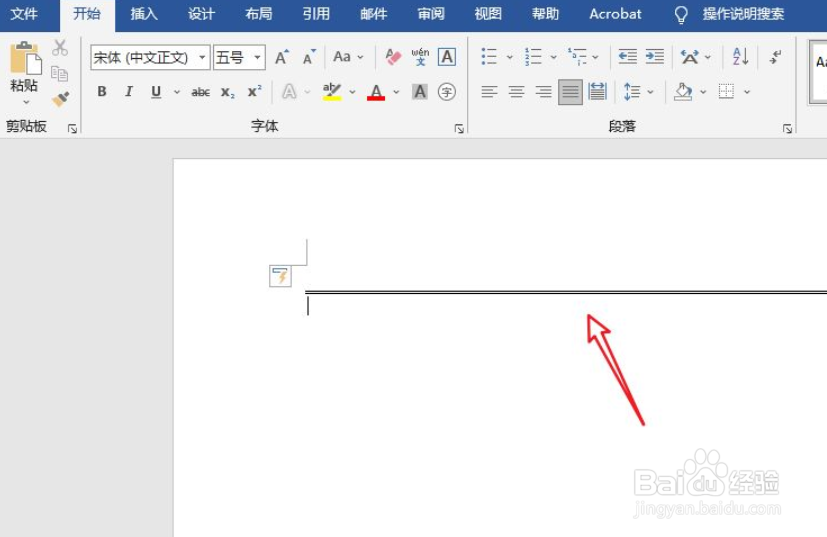Toggle italic formatting
This screenshot has width=827, height=537.
click(129, 92)
